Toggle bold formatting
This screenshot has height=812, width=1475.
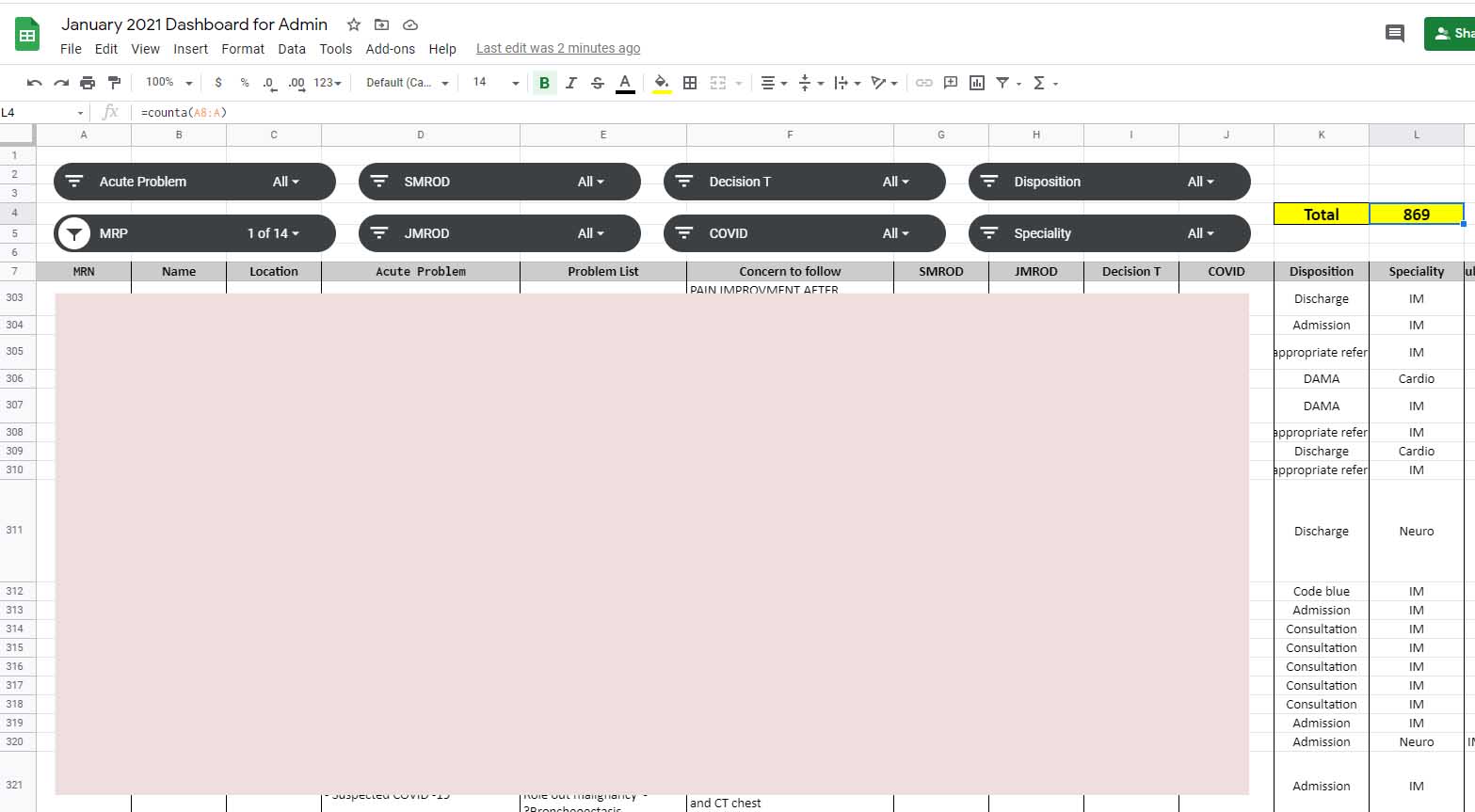(544, 83)
